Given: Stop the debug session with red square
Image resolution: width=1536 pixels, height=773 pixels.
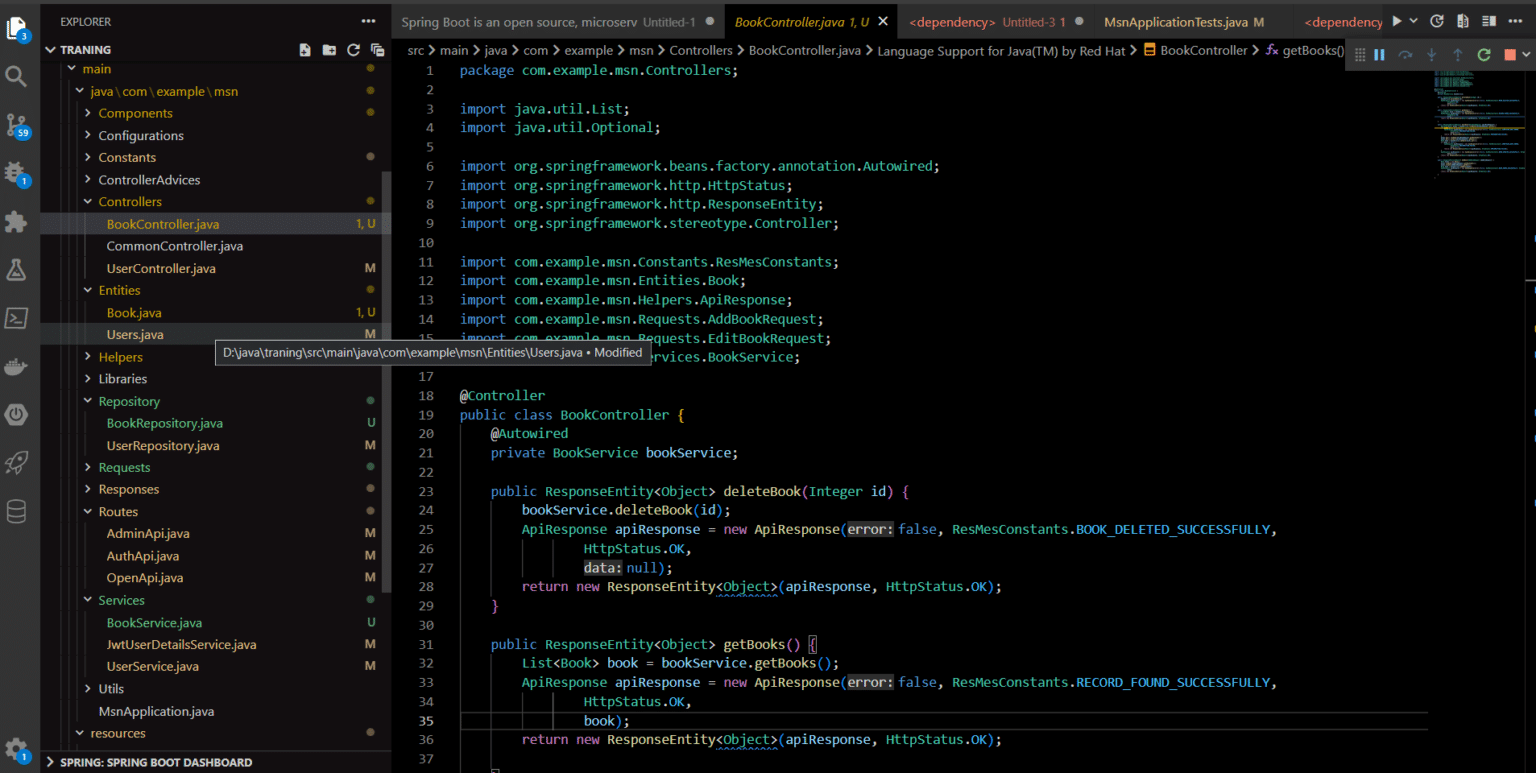Looking at the screenshot, I should coord(1510,55).
